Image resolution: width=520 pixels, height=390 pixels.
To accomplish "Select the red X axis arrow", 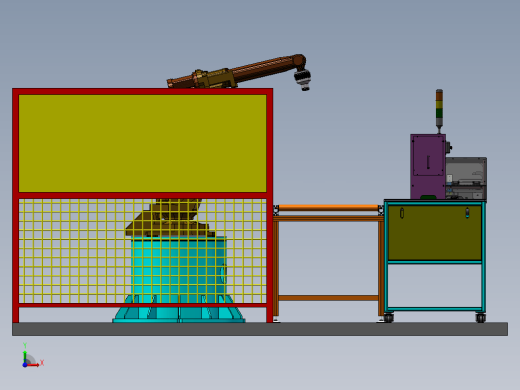I will pyautogui.click(x=33, y=365).
